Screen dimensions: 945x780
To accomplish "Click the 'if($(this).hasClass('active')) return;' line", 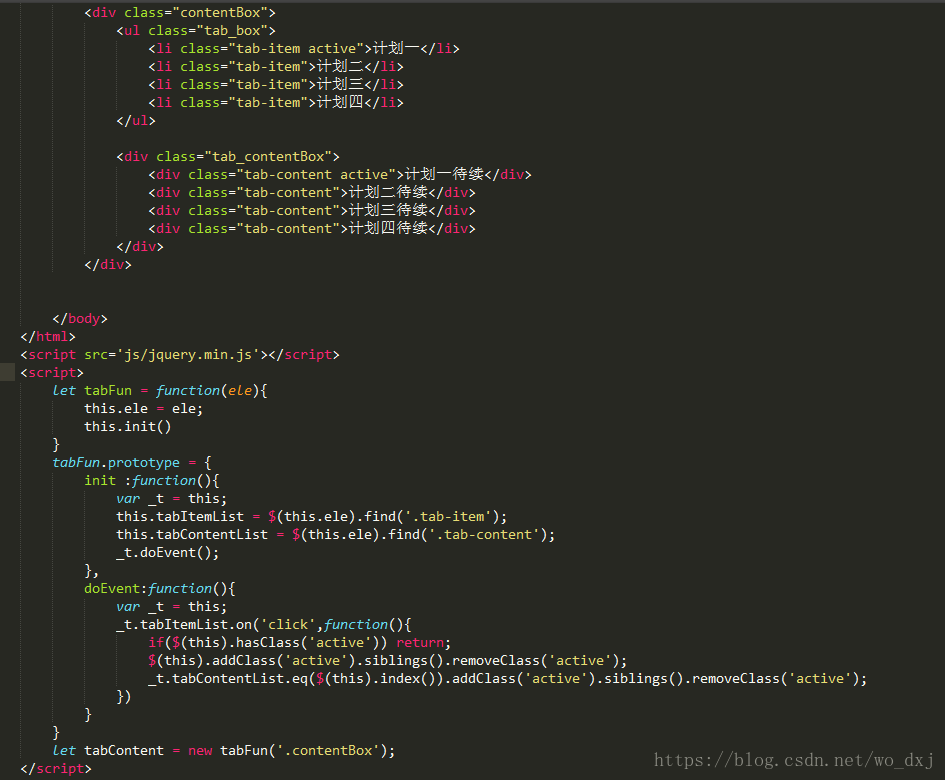I will [300, 643].
